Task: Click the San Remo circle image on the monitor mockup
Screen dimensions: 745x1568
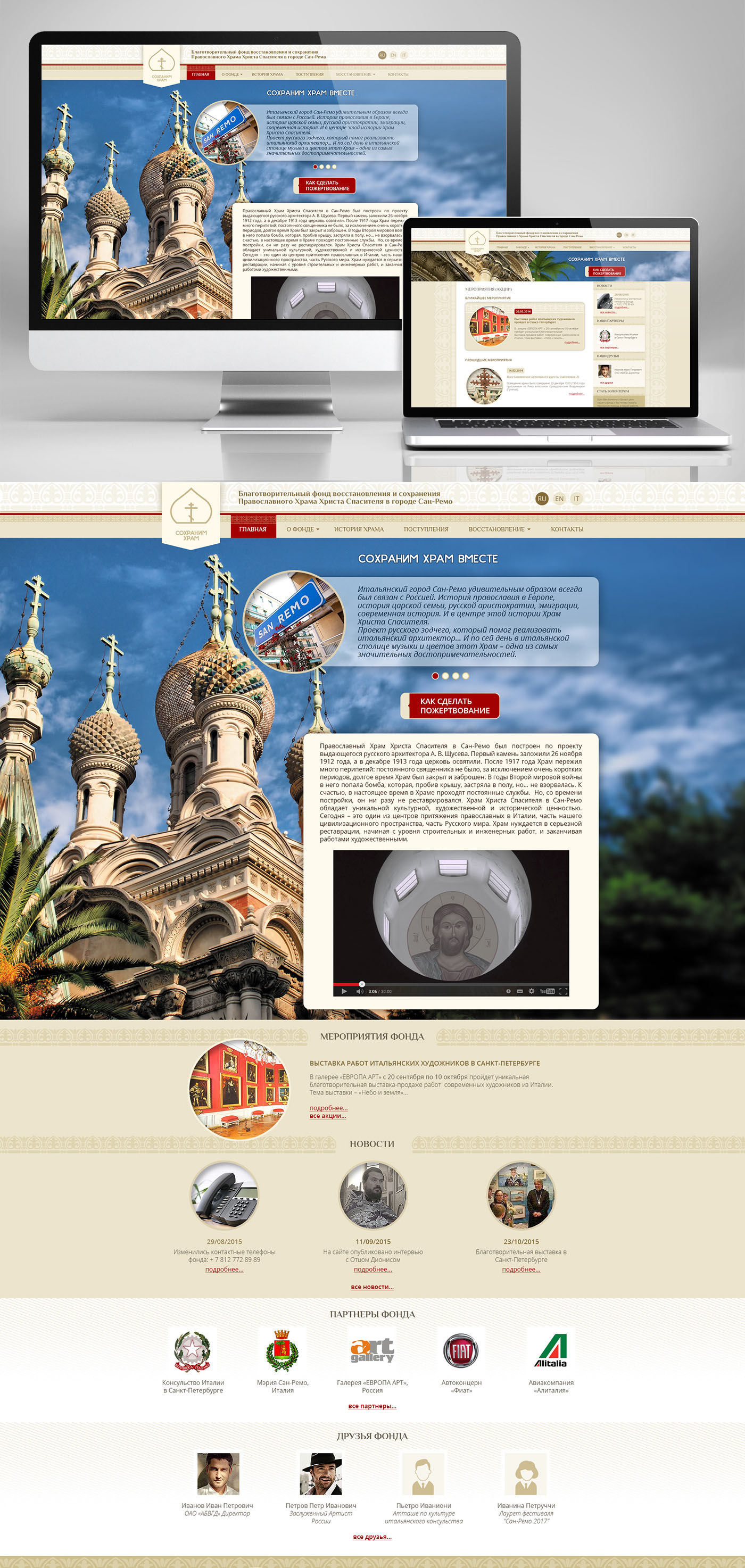Action: pos(226,132)
